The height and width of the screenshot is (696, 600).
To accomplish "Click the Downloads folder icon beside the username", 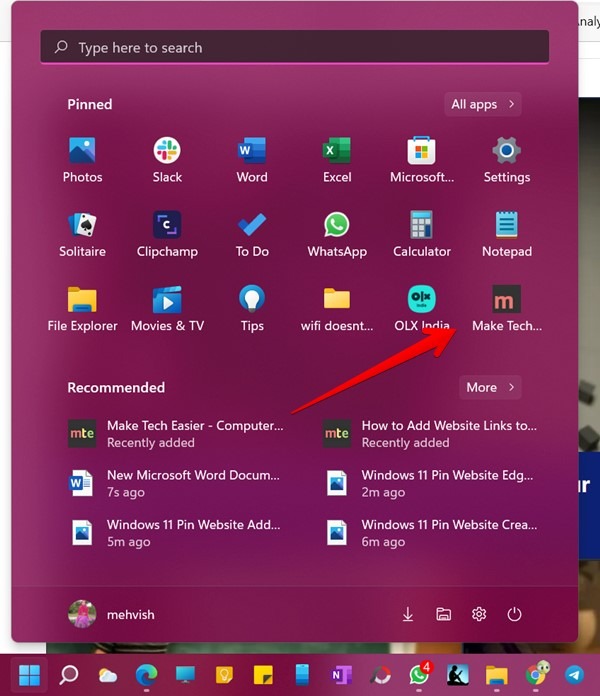I will [408, 614].
